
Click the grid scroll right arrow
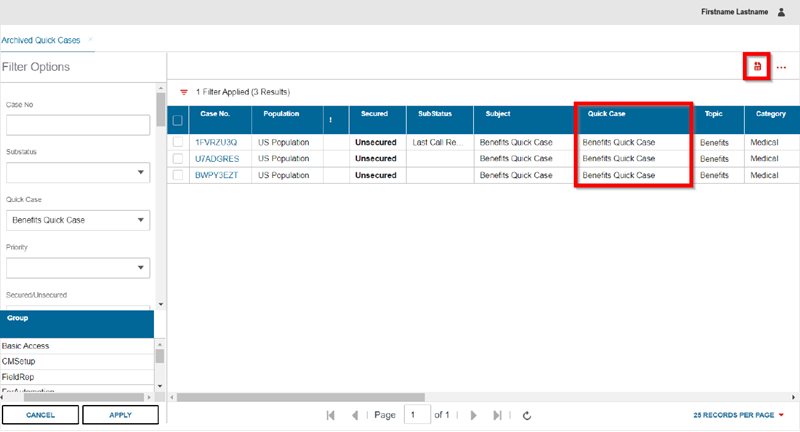pyautogui.click(x=793, y=397)
